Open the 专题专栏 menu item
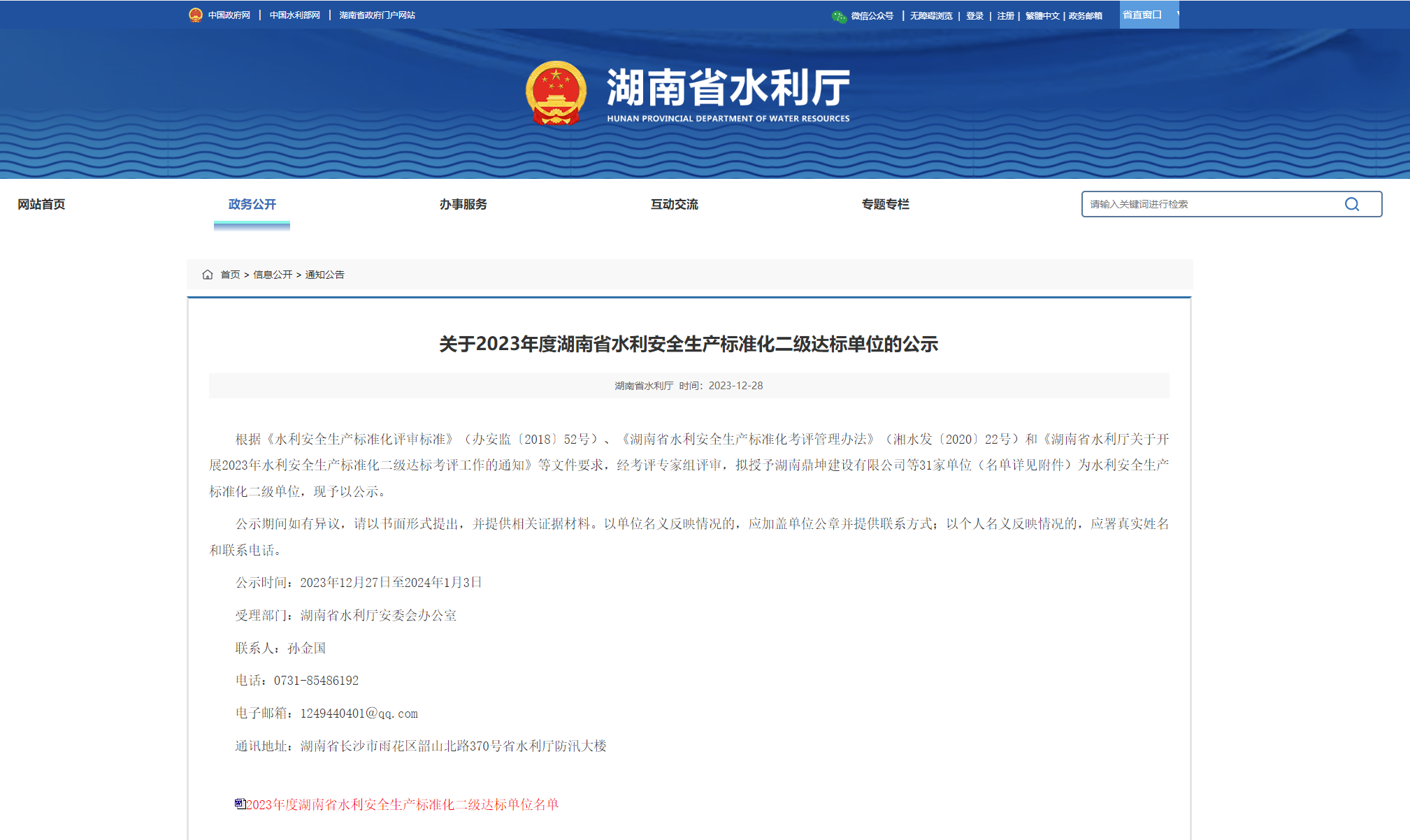Screen dimensions: 1410x840 (x=885, y=204)
